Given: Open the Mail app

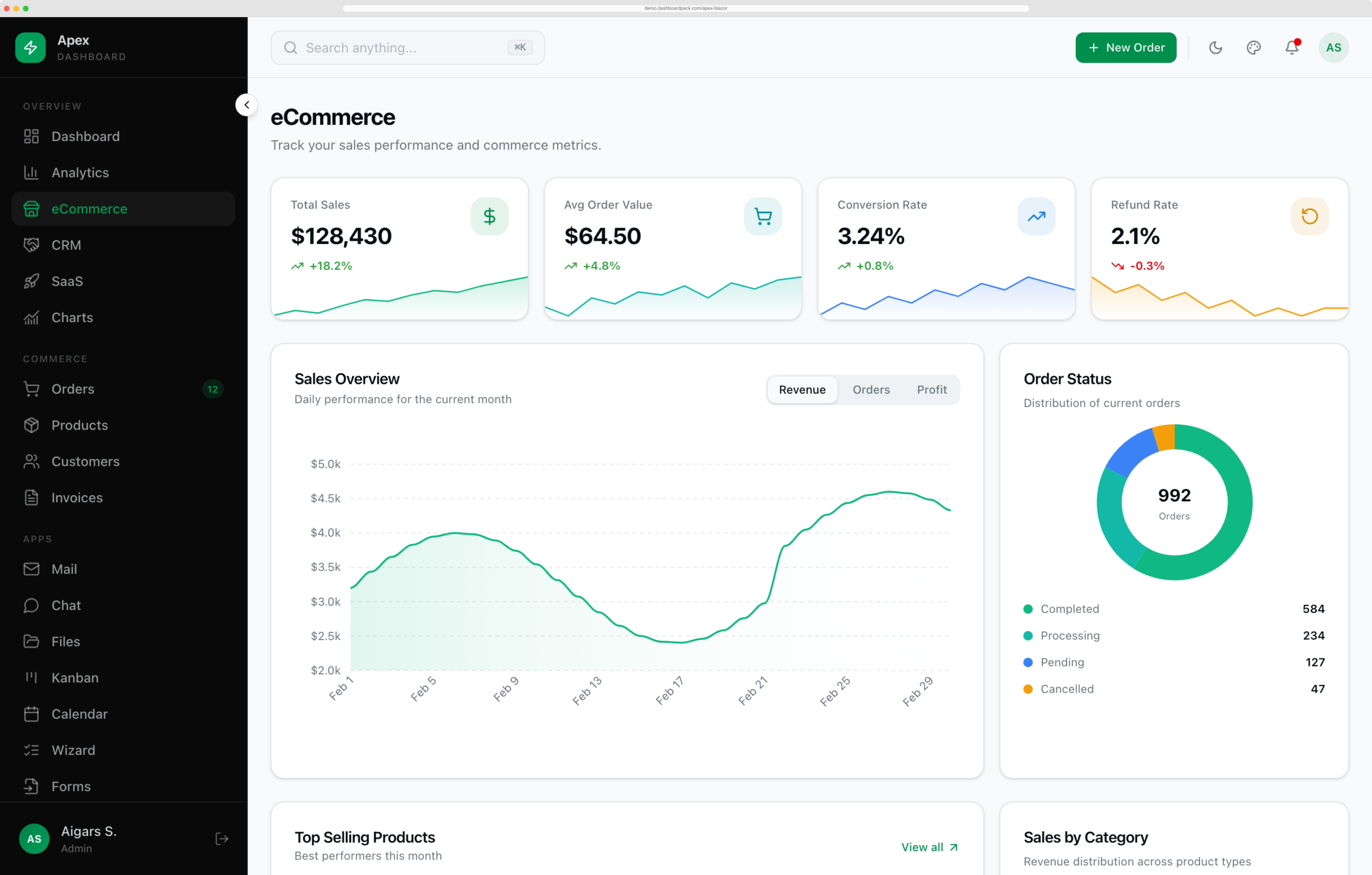Looking at the screenshot, I should pos(123,569).
